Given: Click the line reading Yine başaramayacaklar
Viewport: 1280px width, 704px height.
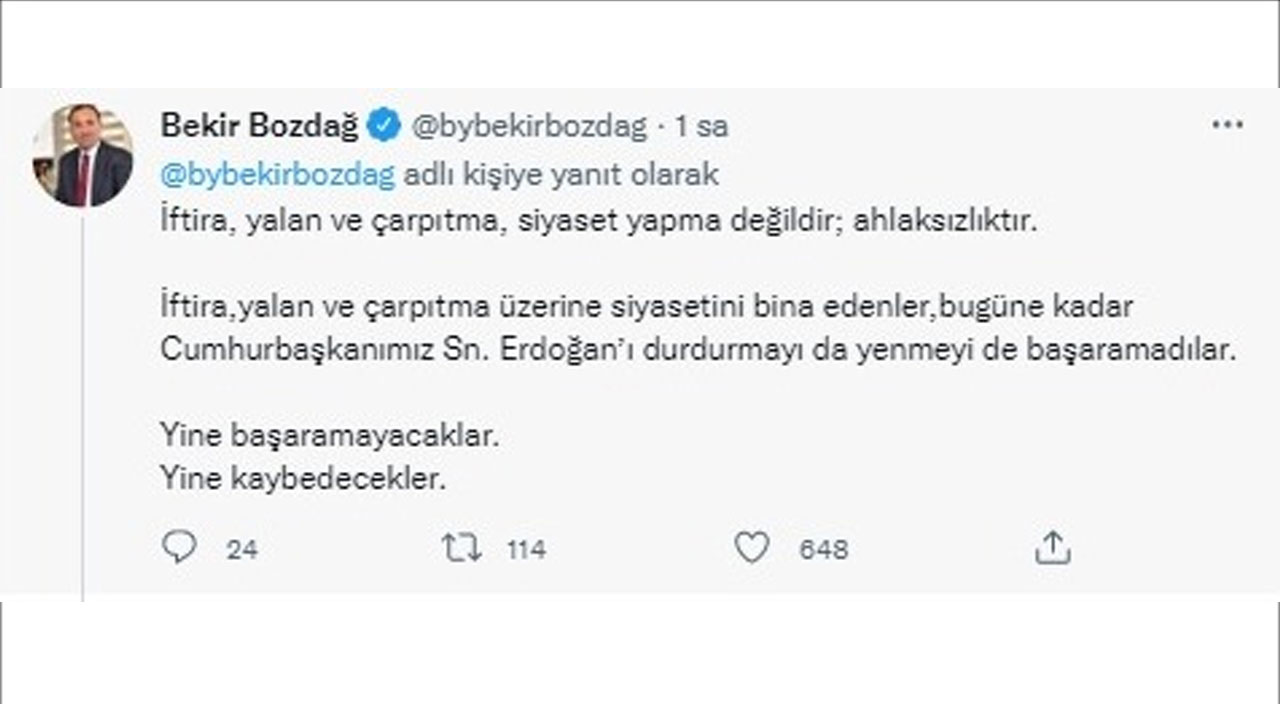Looking at the screenshot, I should coord(334,434).
